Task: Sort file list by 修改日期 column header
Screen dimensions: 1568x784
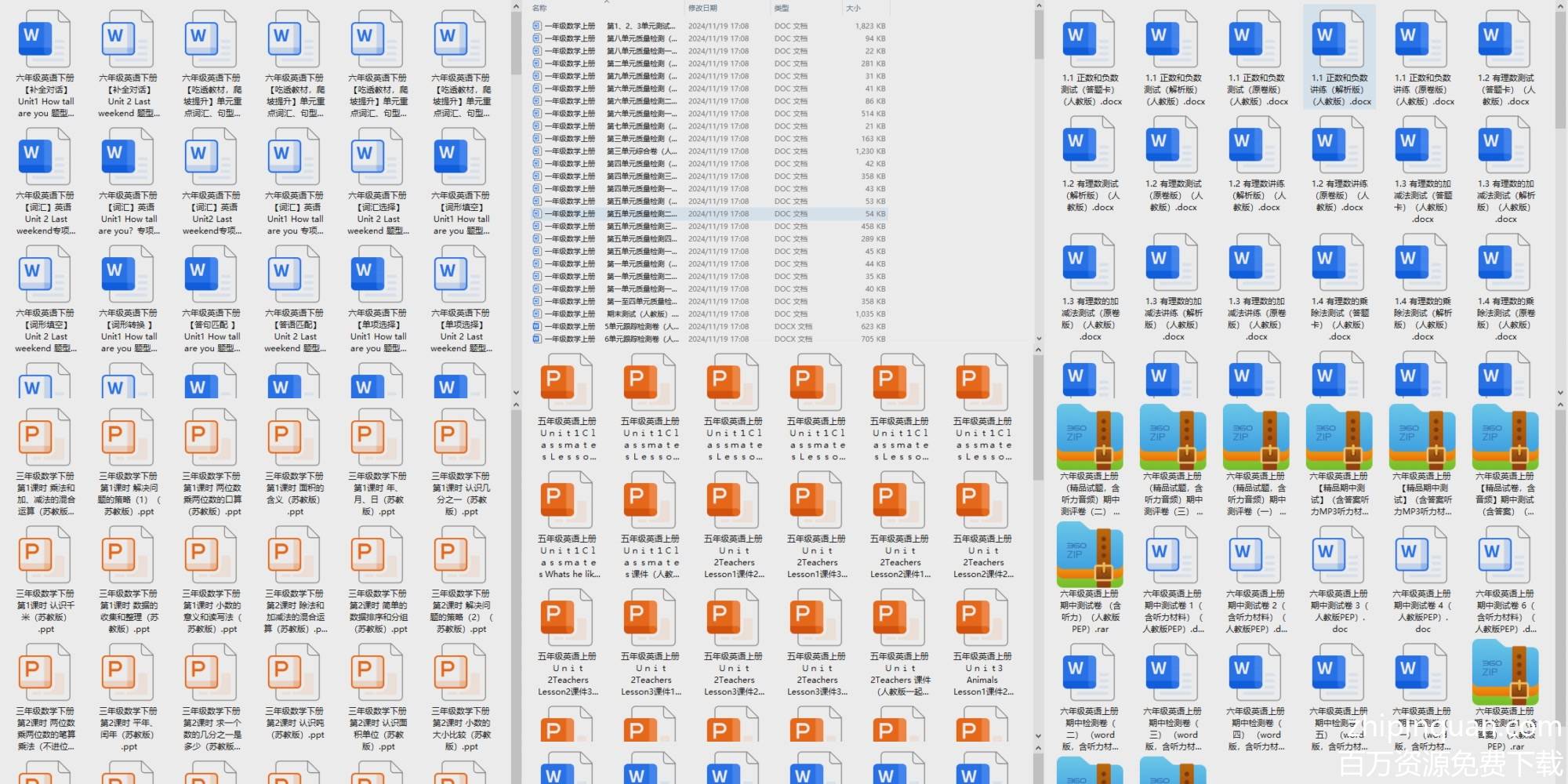Action: pos(702,8)
